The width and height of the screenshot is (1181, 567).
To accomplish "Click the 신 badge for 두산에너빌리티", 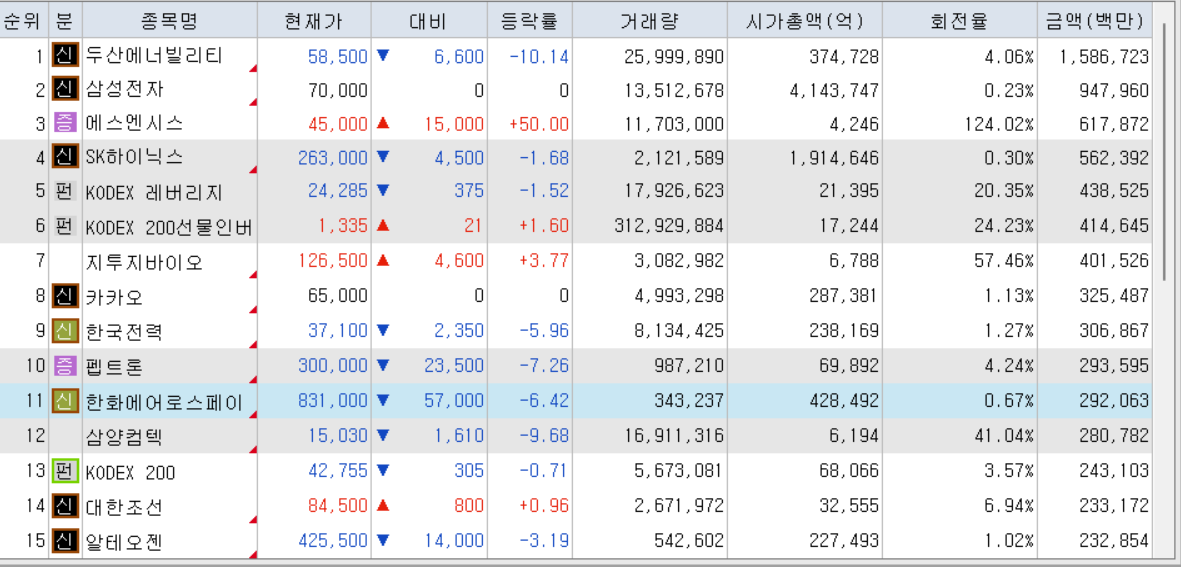I will pyautogui.click(x=65, y=56).
